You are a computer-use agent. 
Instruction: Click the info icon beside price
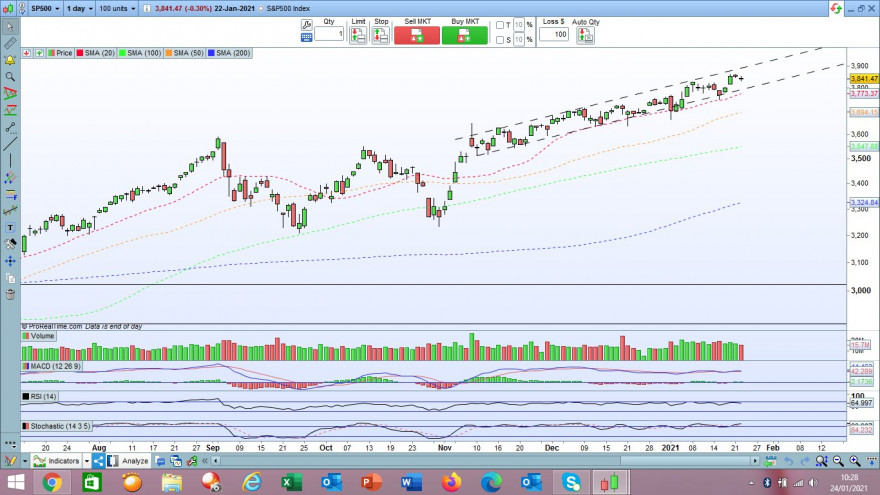coord(146,8)
